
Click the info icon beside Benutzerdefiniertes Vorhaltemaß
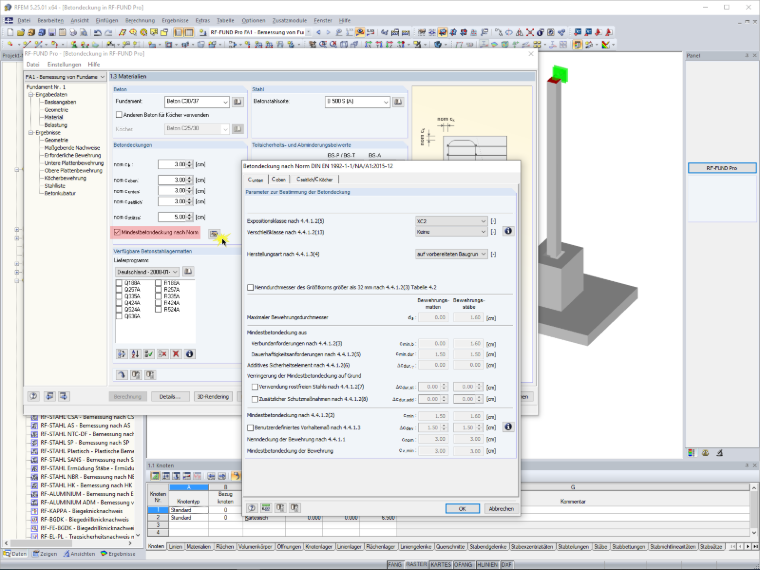pos(508,427)
